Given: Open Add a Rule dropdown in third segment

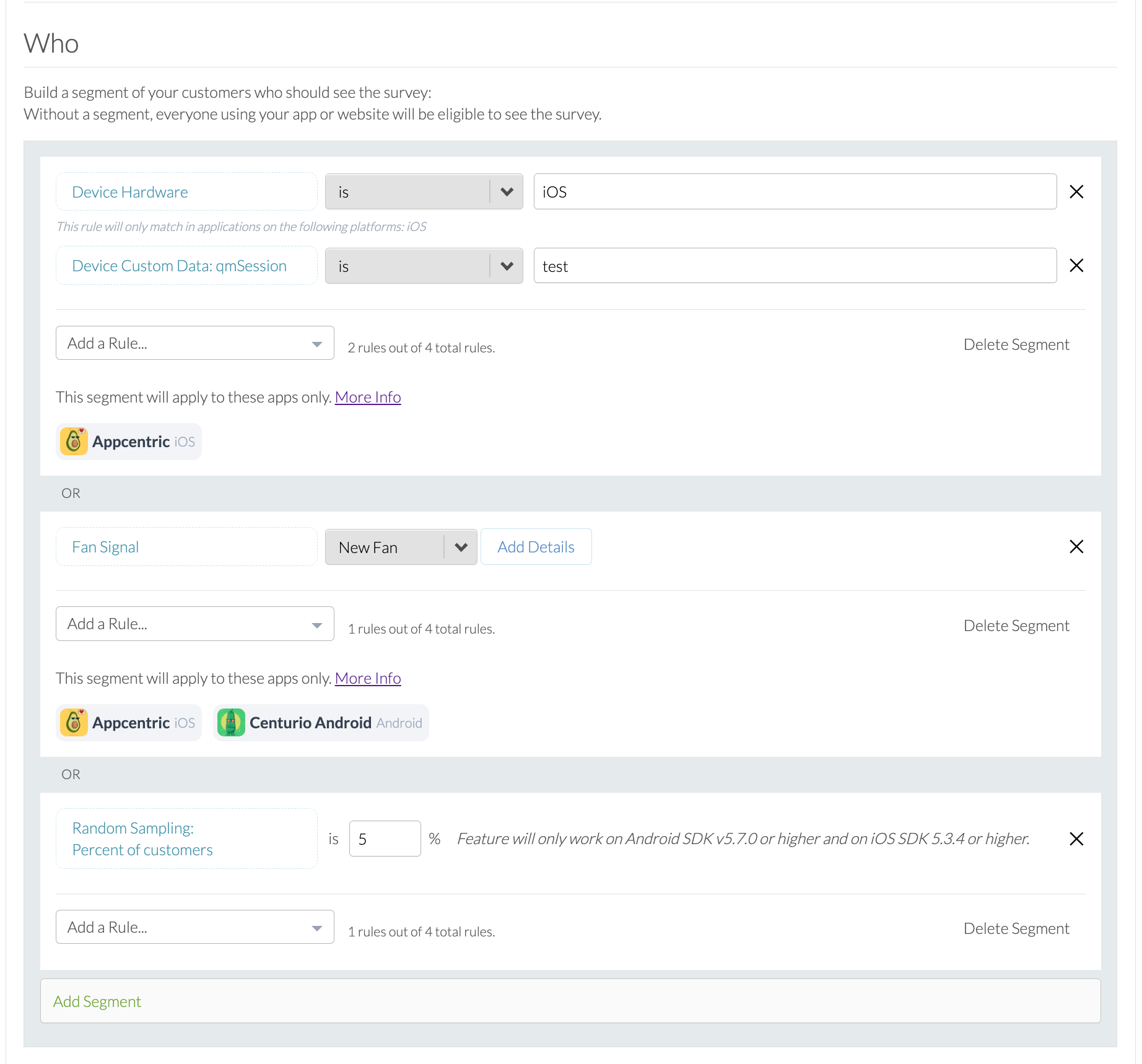Looking at the screenshot, I should click(x=194, y=927).
